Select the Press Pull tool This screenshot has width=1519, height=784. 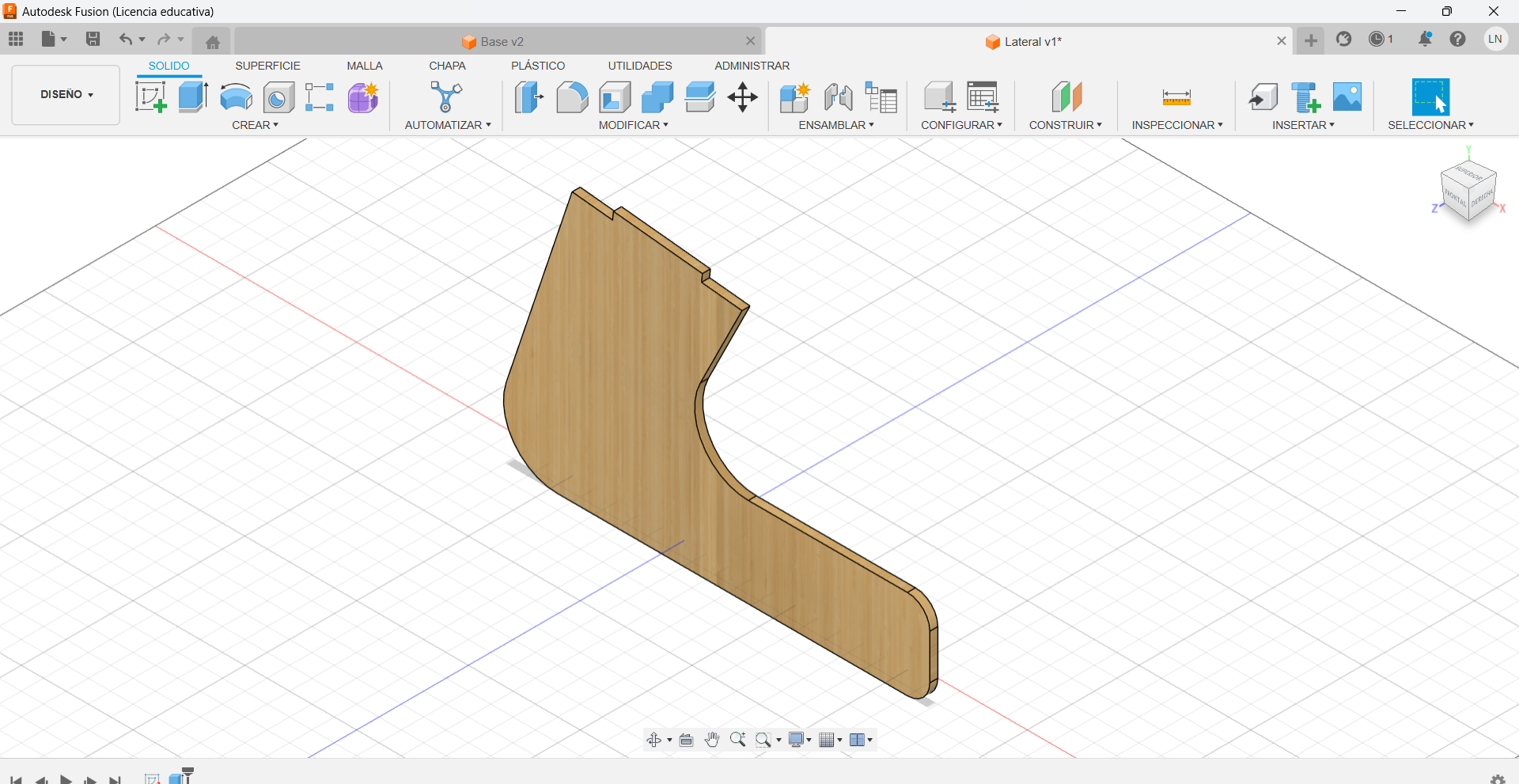click(x=528, y=97)
